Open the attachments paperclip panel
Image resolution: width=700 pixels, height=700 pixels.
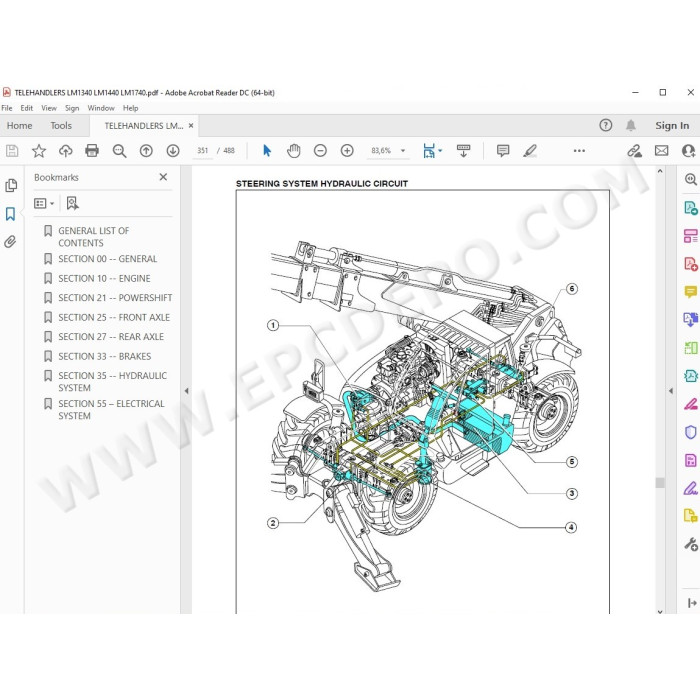click(11, 242)
